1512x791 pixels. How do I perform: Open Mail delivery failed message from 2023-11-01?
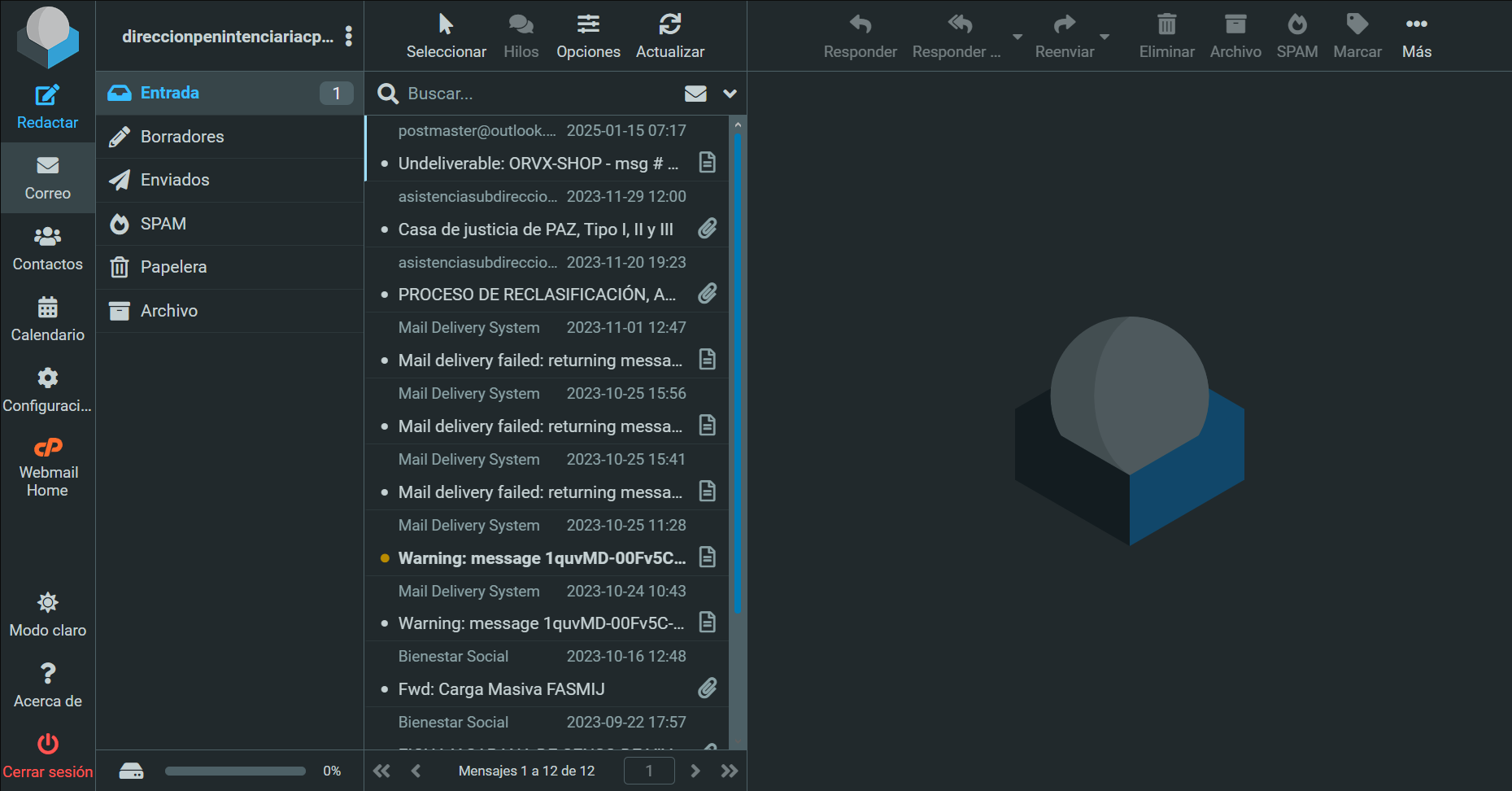540,361
